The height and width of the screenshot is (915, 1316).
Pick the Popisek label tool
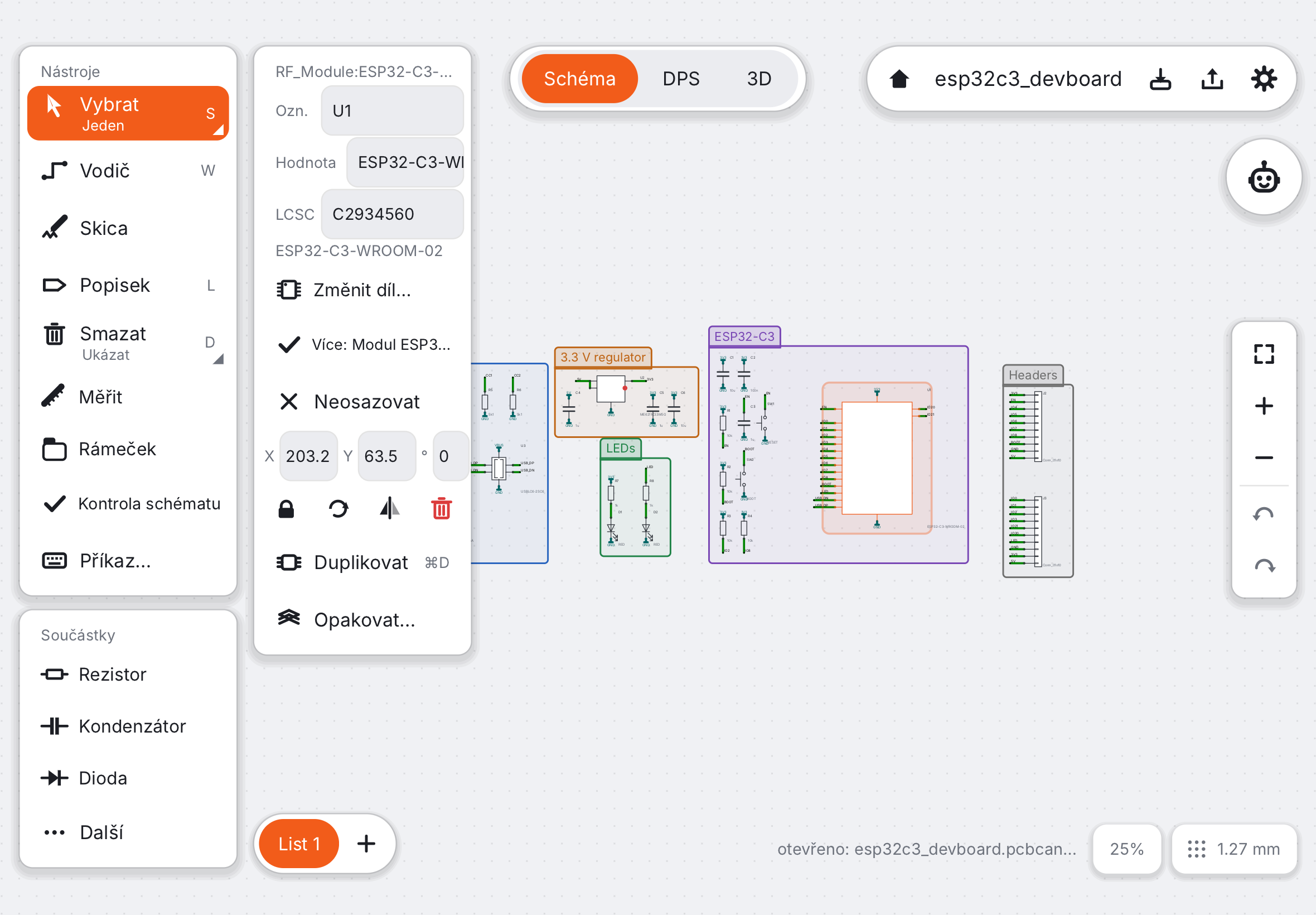coord(128,286)
